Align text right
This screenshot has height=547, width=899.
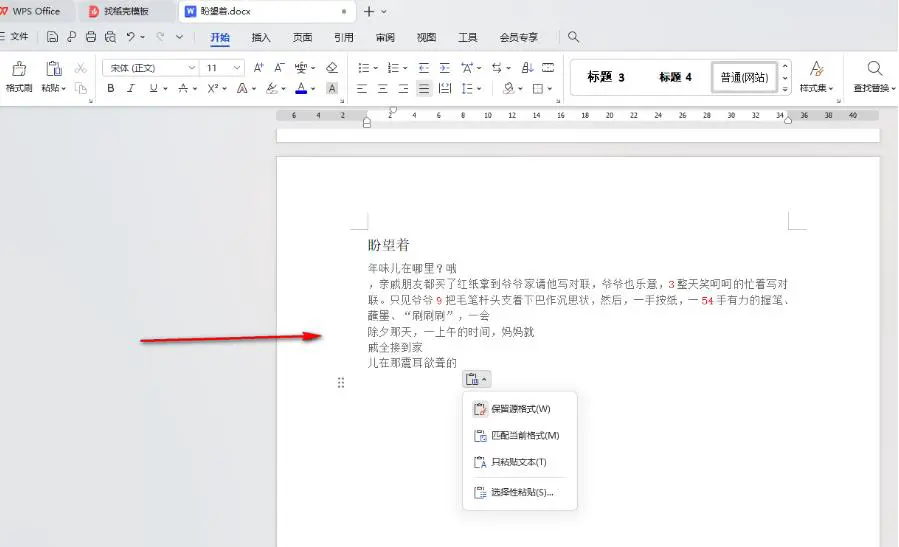pyautogui.click(x=403, y=88)
